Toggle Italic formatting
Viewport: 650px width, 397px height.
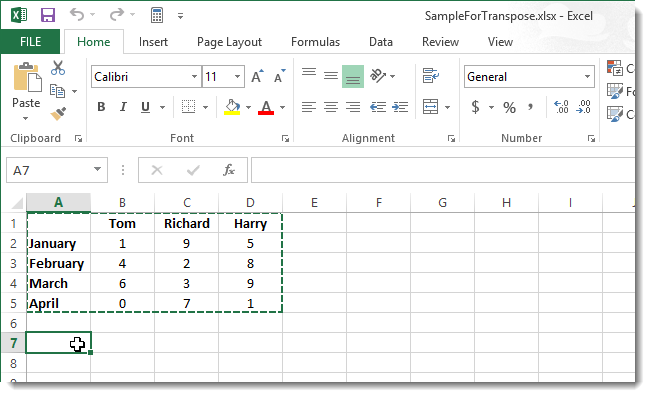click(123, 107)
